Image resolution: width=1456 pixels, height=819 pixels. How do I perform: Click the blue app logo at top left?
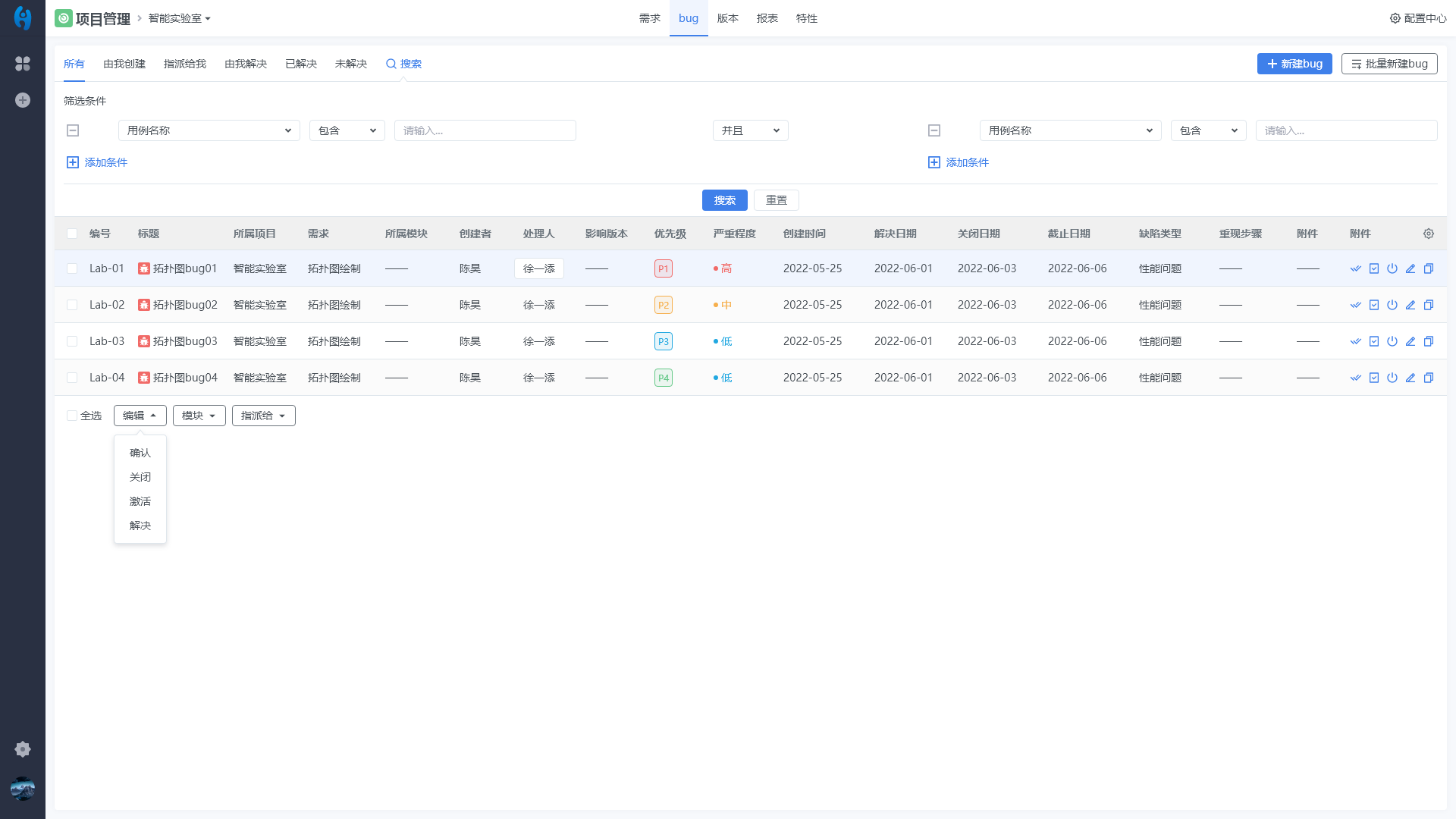23,18
